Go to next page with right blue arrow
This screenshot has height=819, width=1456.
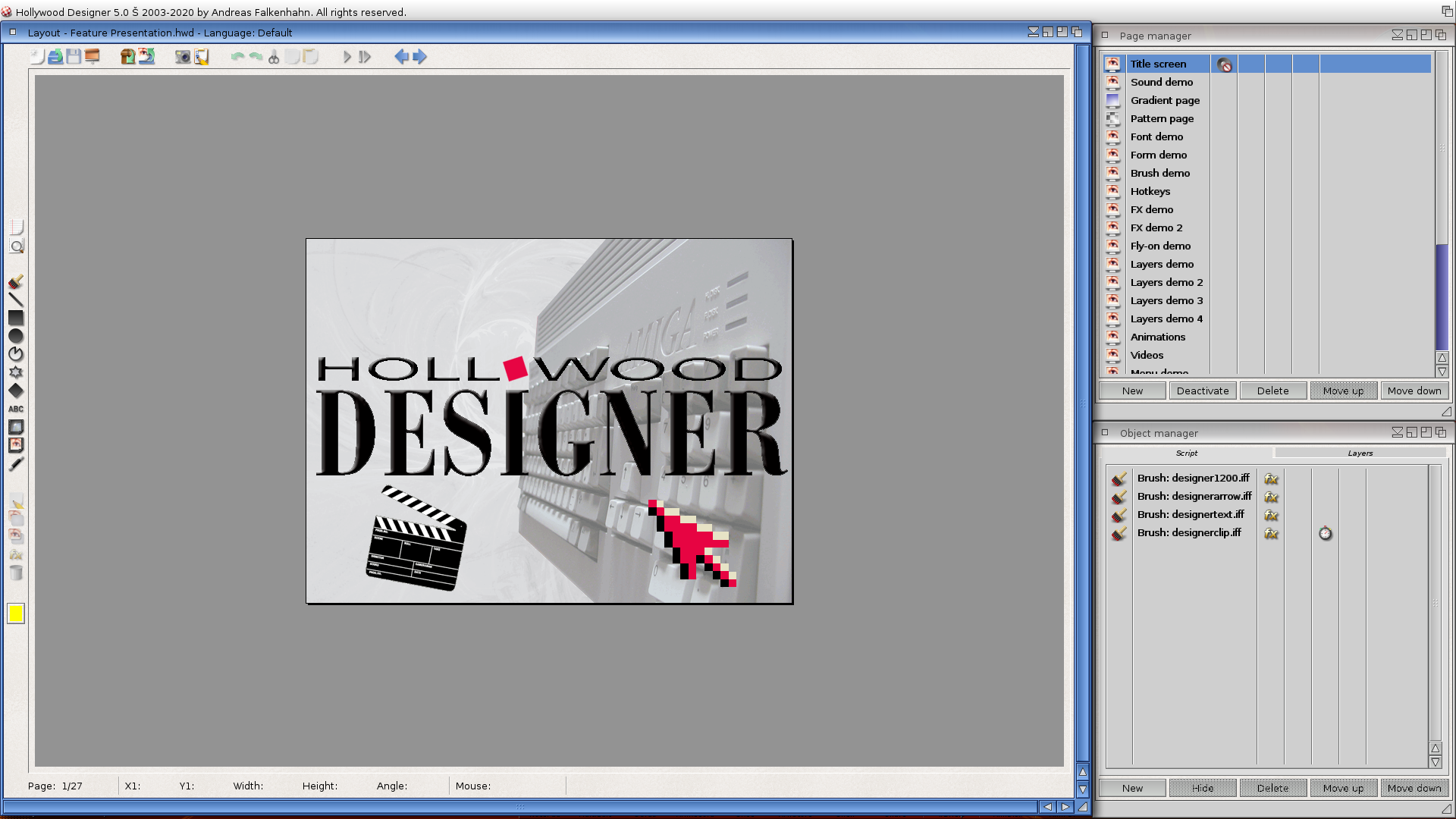click(419, 56)
